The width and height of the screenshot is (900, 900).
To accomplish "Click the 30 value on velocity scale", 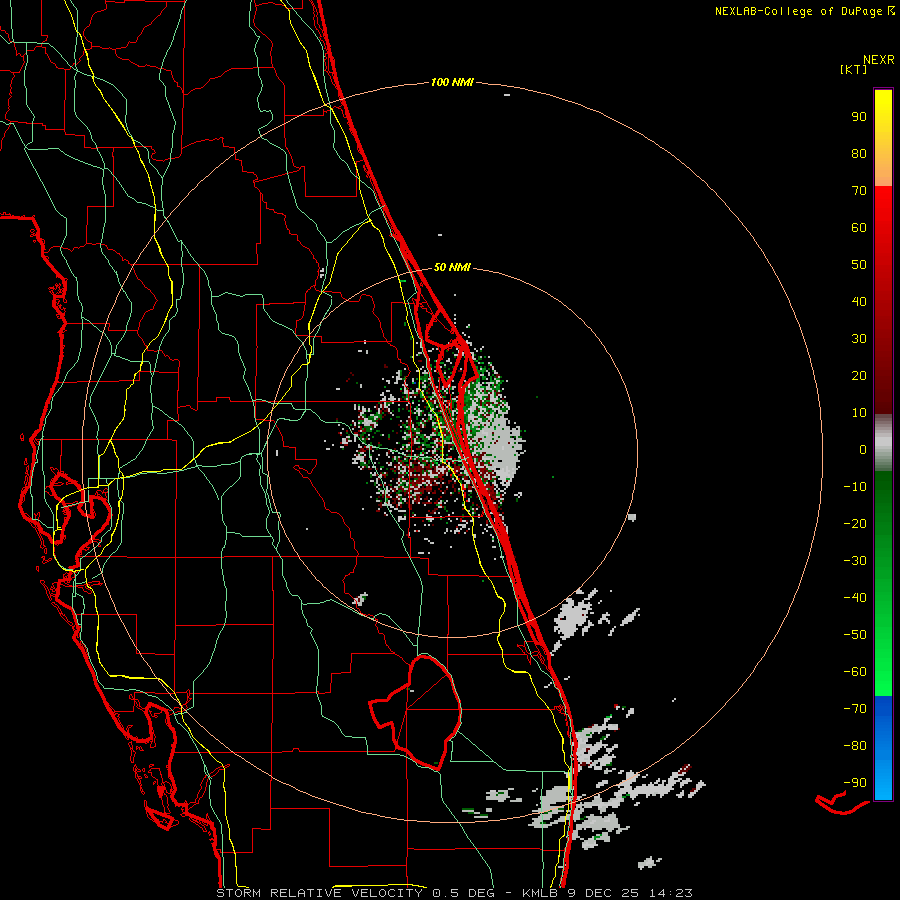I will 859,339.
